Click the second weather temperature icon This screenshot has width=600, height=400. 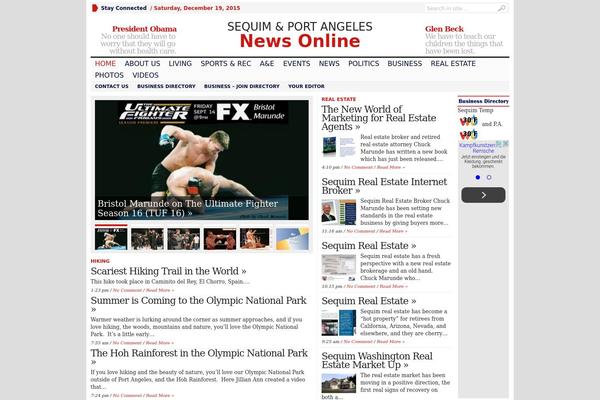click(469, 134)
